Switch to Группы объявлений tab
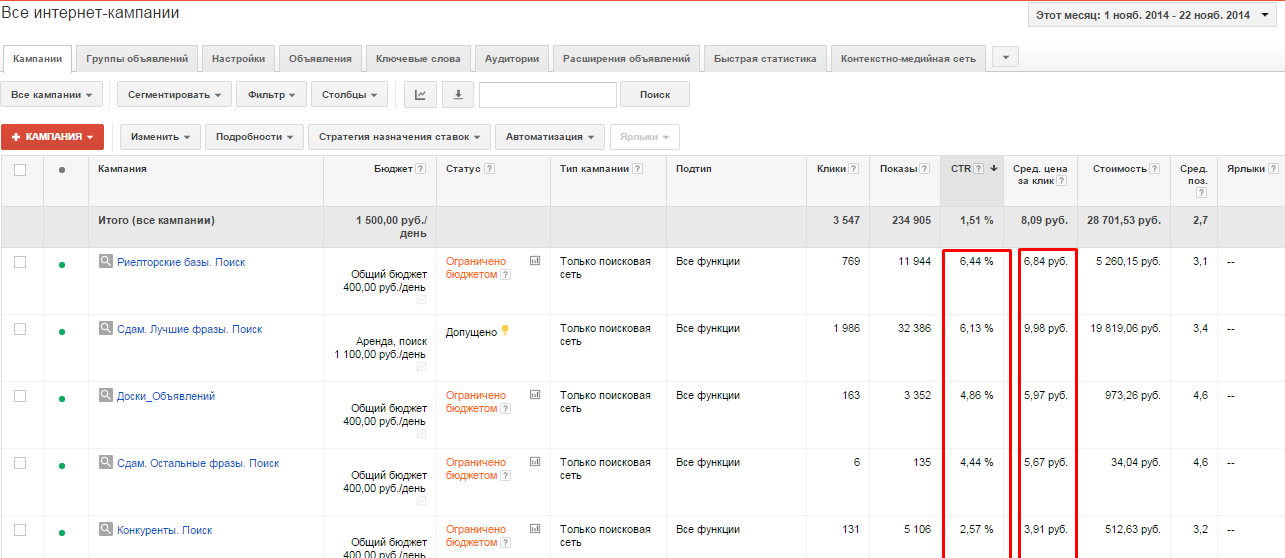The width and height of the screenshot is (1285, 558). click(137, 59)
